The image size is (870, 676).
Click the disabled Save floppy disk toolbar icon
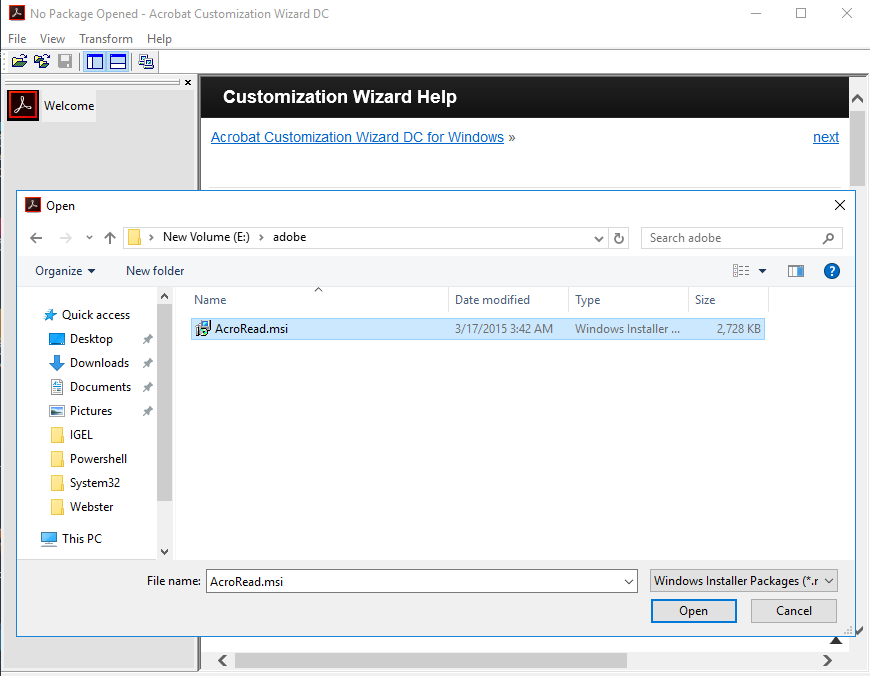(x=65, y=62)
